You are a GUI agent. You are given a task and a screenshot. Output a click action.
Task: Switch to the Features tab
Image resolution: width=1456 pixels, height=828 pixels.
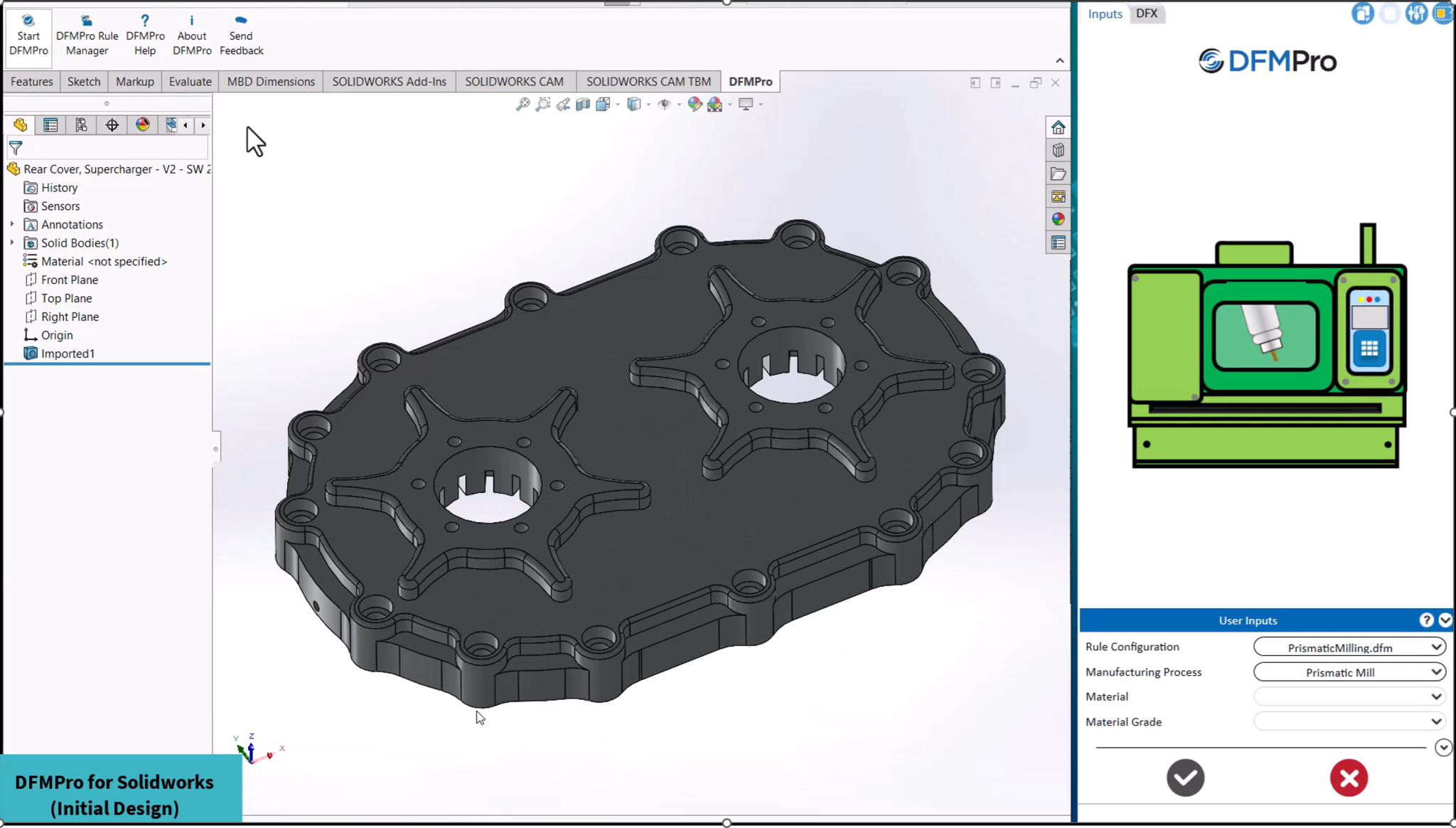coord(31,81)
